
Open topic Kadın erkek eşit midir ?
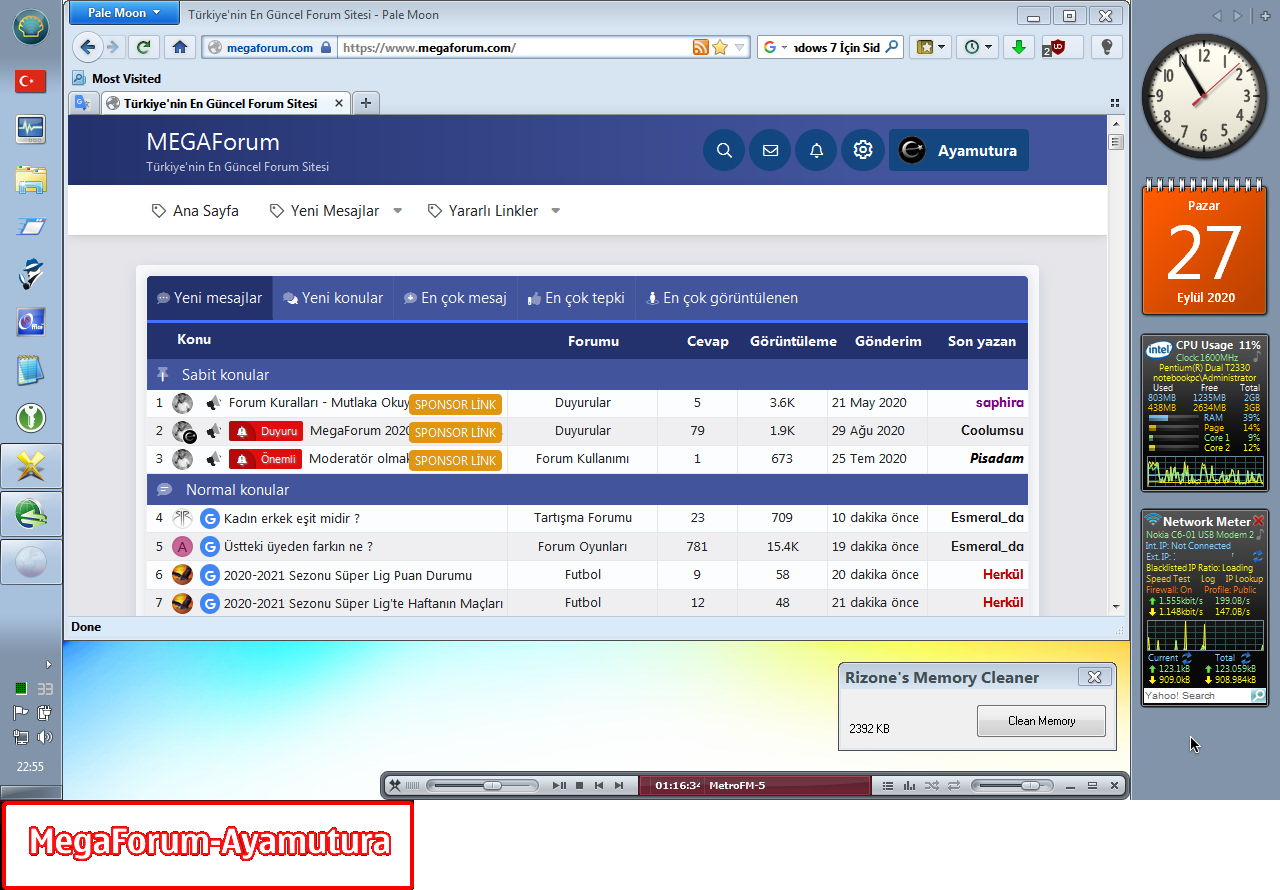(x=292, y=518)
